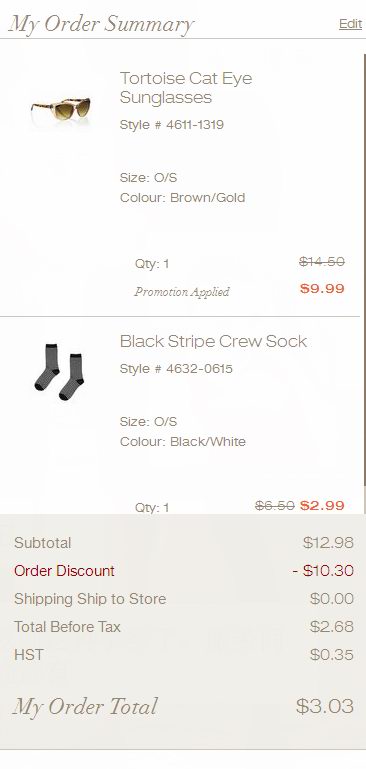366x769 pixels.
Task: Click the order summary vertical scrollbar
Action: pyautogui.click(x=365, y=270)
